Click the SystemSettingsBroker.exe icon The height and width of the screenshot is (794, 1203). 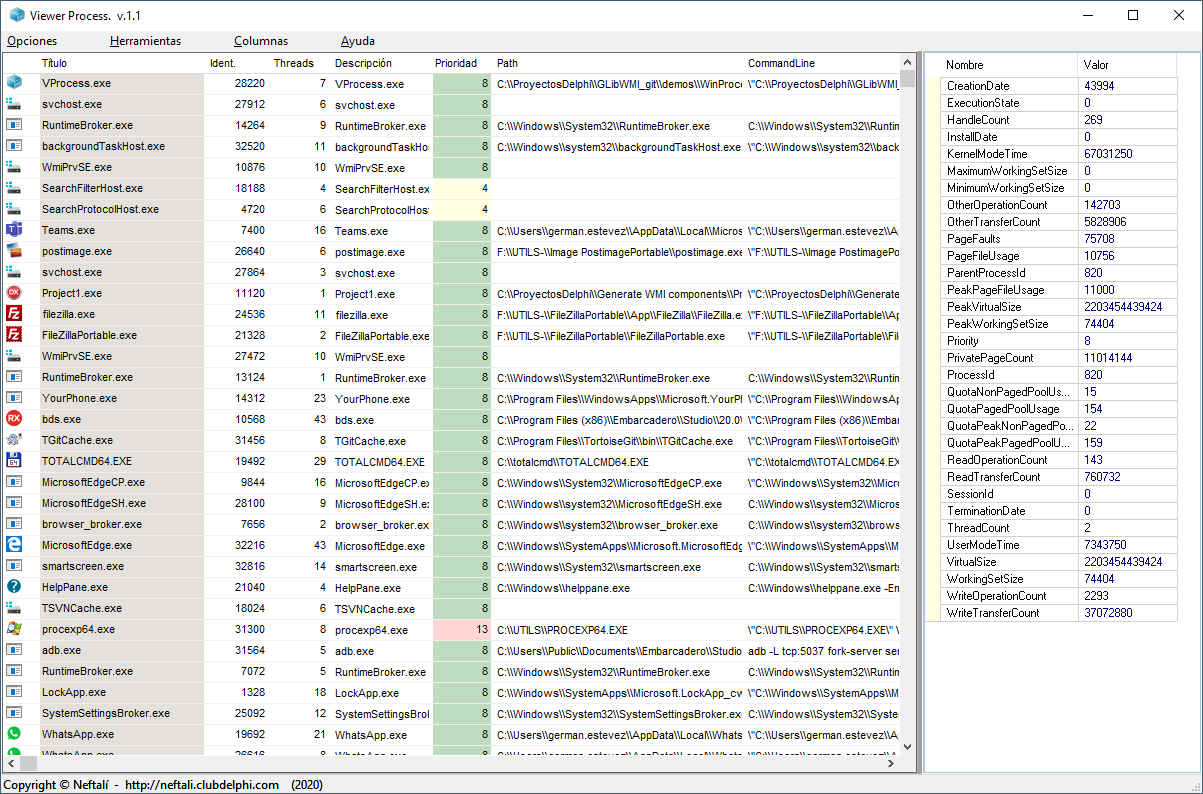(x=14, y=713)
